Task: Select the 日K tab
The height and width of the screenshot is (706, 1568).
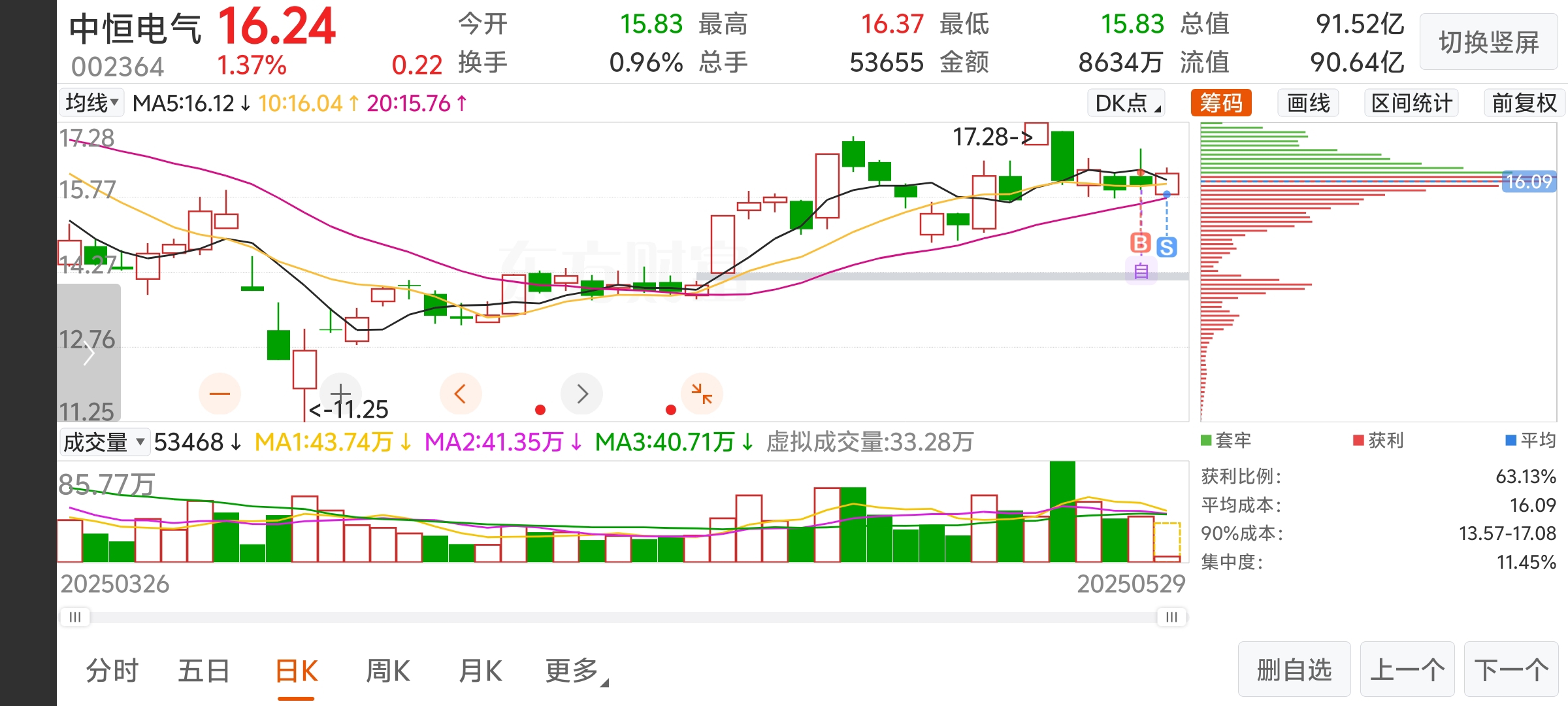Action: point(296,671)
